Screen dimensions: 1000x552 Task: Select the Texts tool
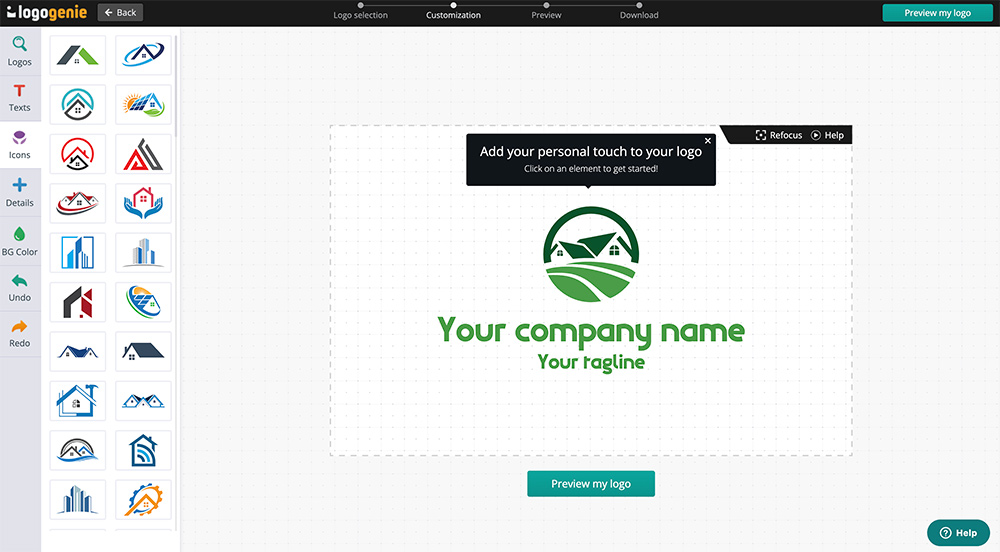click(20, 98)
